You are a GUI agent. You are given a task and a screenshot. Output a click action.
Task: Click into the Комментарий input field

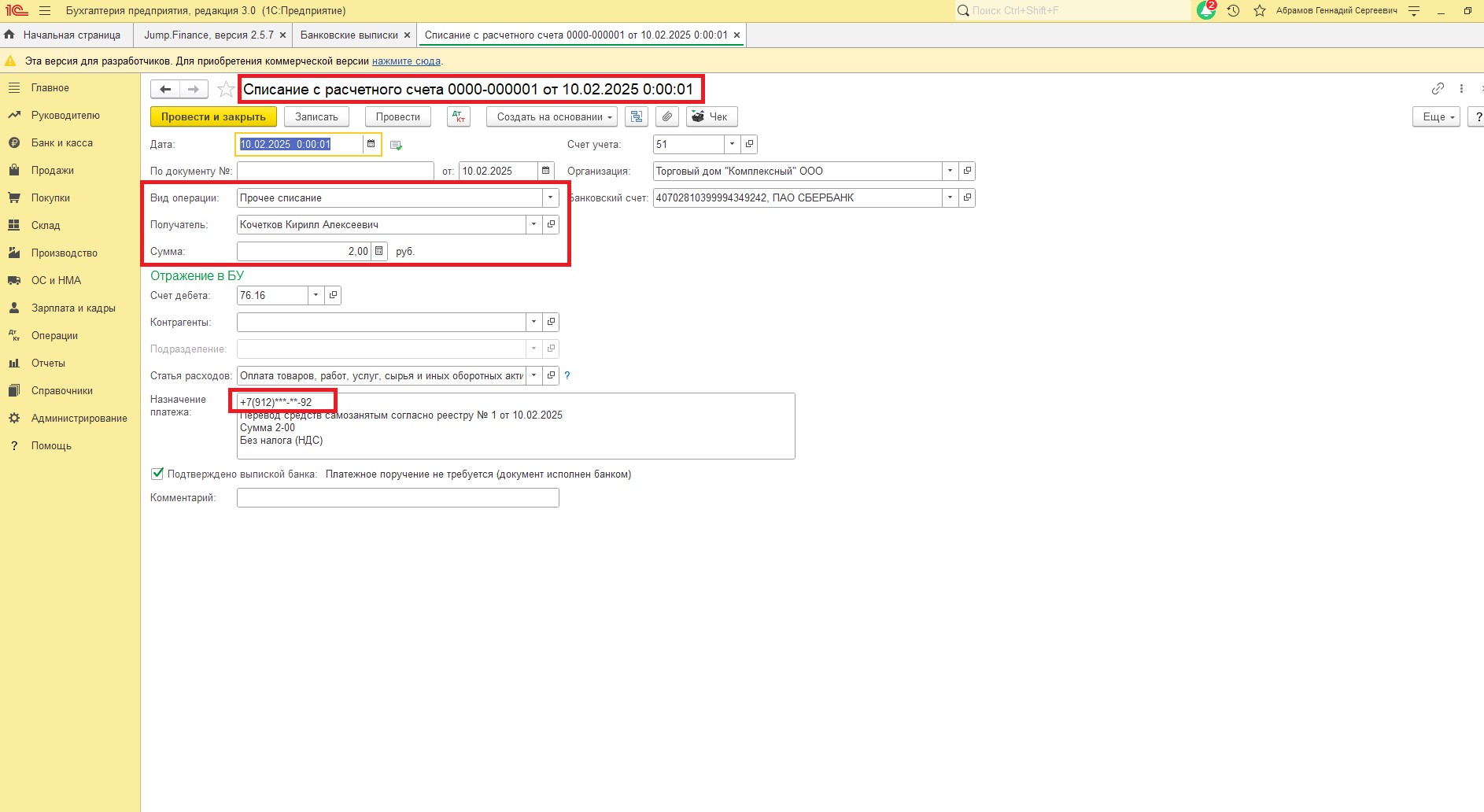[x=397, y=497]
